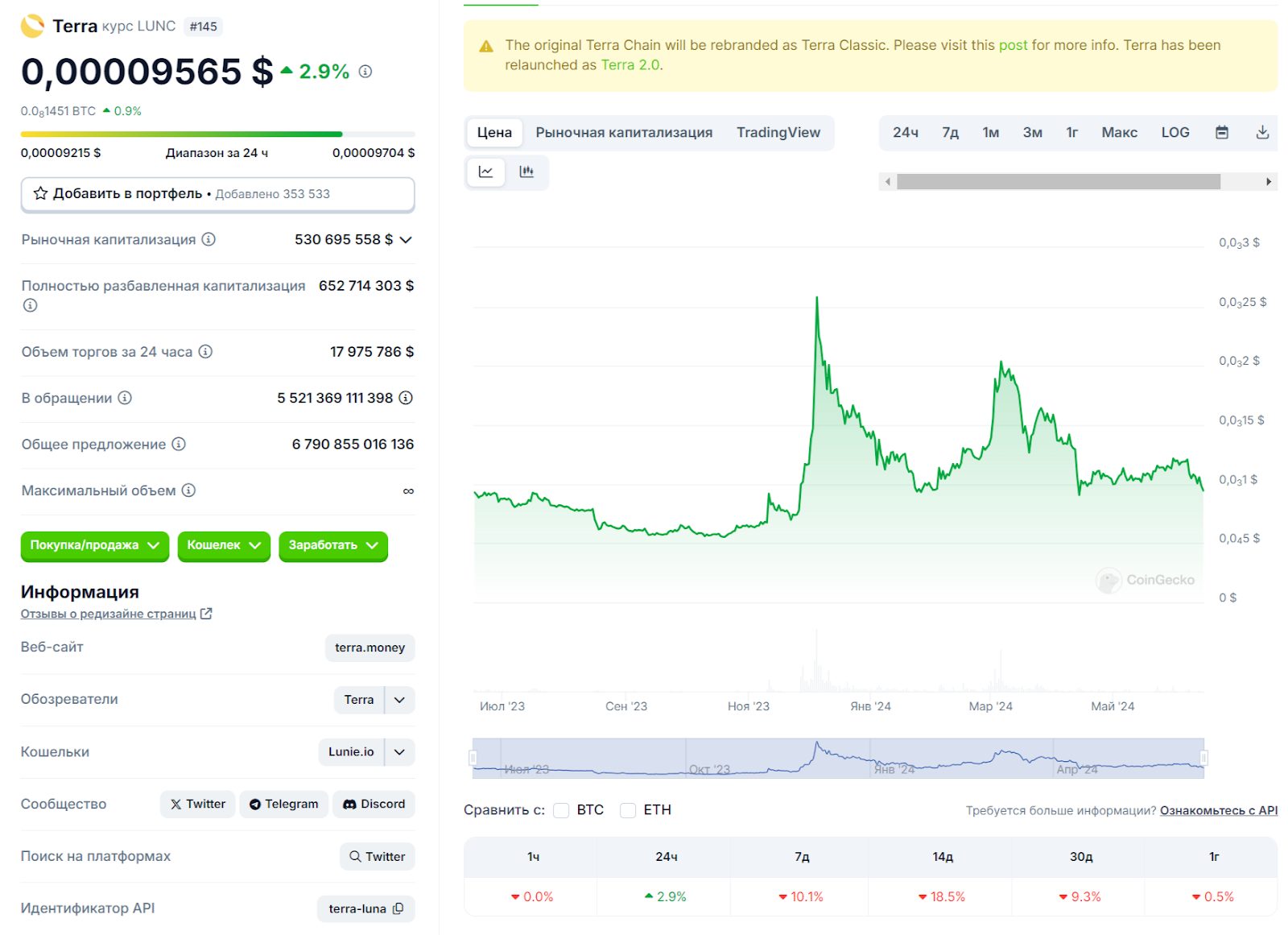The image size is (1288, 935).
Task: Open the Кошелек dropdown
Action: tap(224, 545)
